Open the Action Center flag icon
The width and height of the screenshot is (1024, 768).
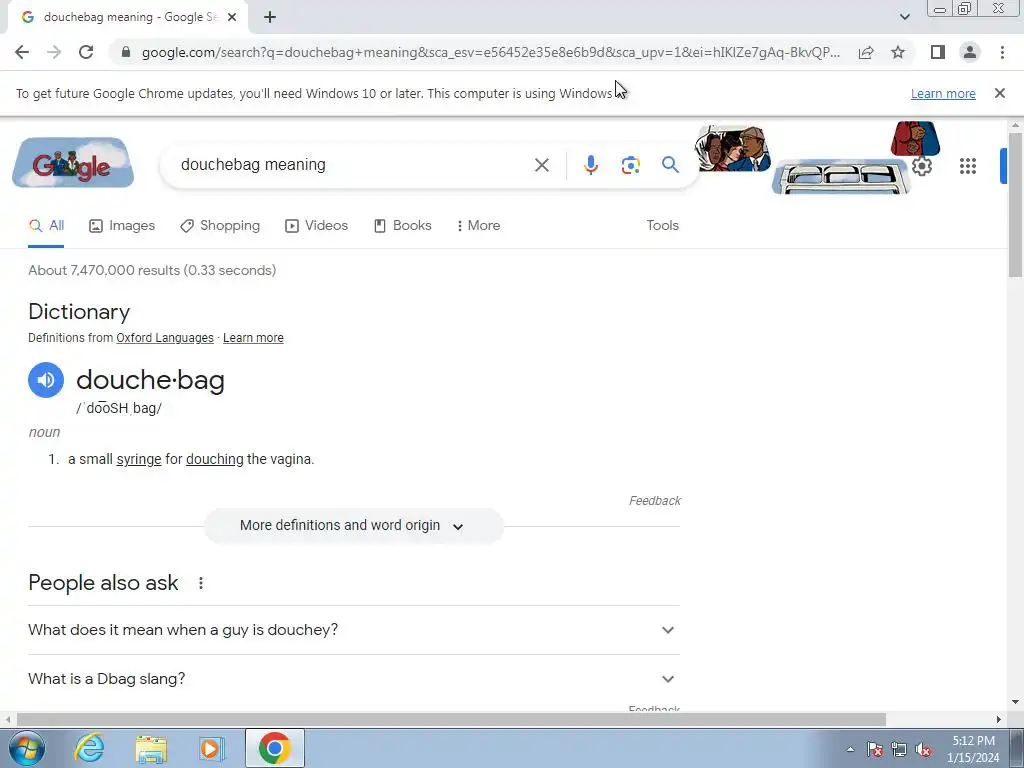[x=874, y=749]
